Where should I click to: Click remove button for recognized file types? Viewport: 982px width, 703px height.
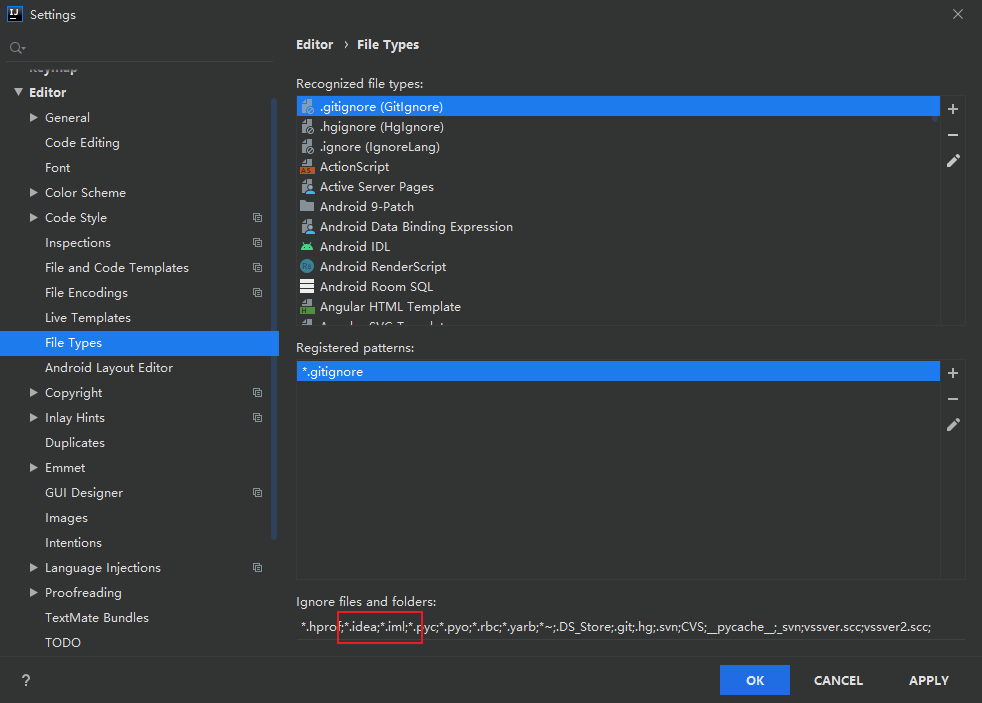pos(953,135)
